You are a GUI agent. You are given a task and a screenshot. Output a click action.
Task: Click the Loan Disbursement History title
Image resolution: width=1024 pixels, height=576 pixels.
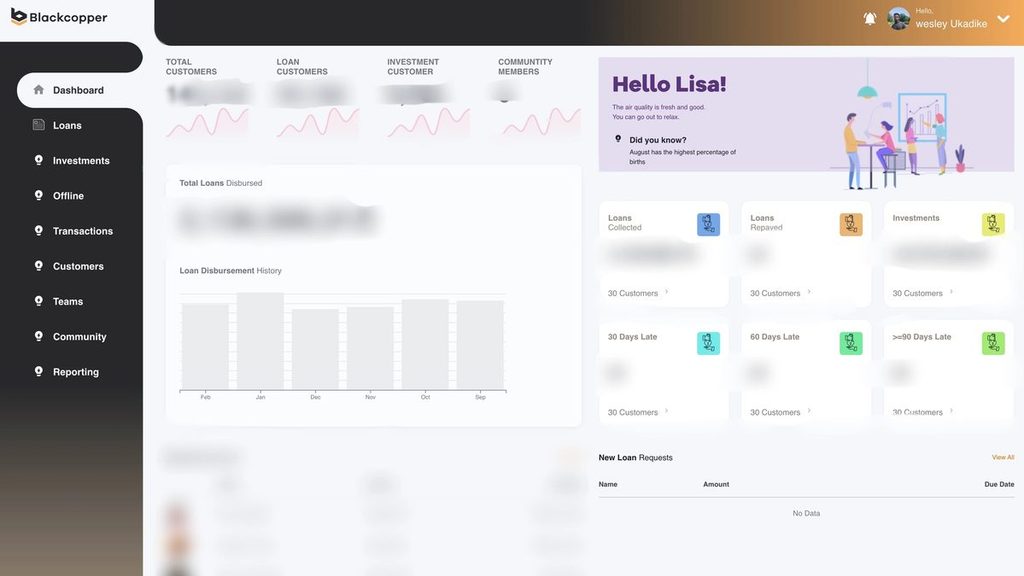[231, 270]
